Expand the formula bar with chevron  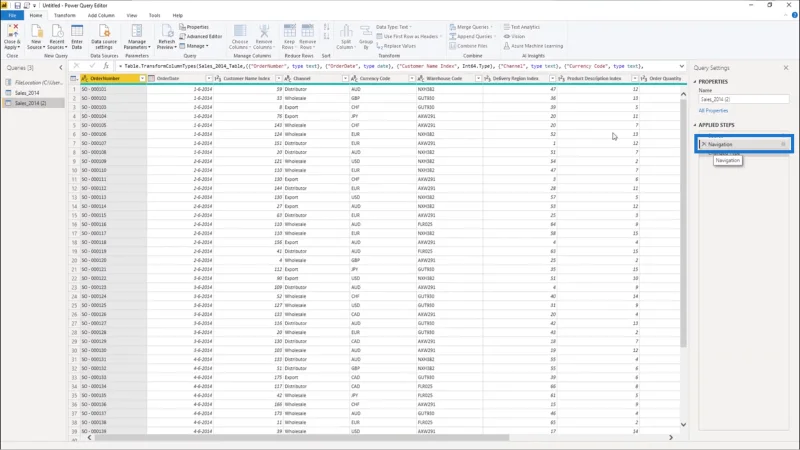click(x=682, y=66)
